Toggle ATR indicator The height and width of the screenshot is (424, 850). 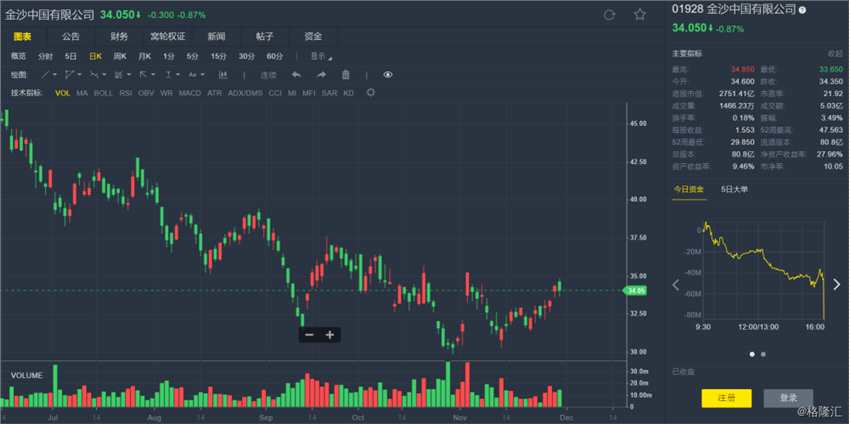tap(215, 93)
